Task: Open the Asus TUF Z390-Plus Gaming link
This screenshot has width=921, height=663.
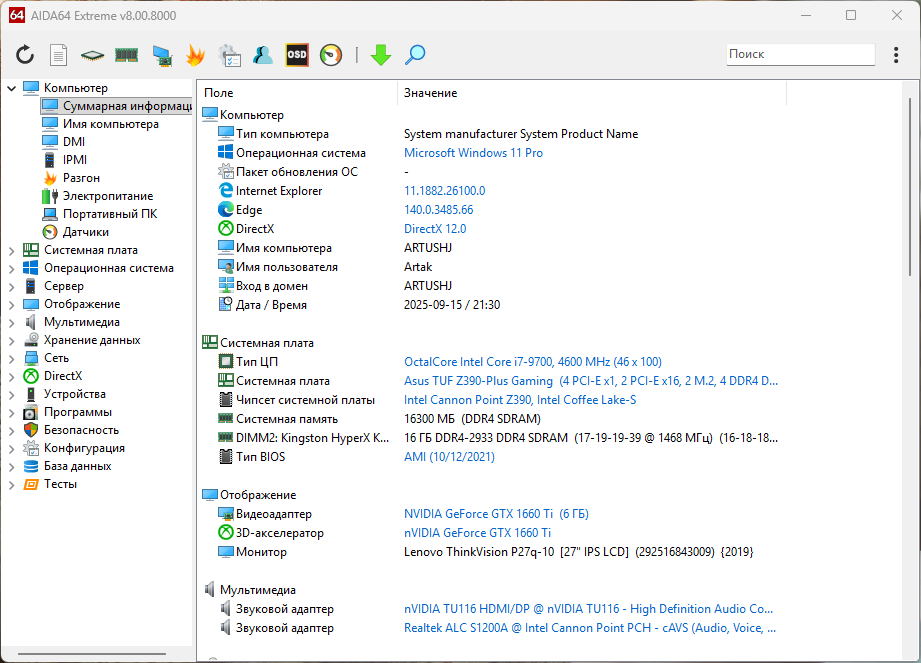Action: pos(591,381)
